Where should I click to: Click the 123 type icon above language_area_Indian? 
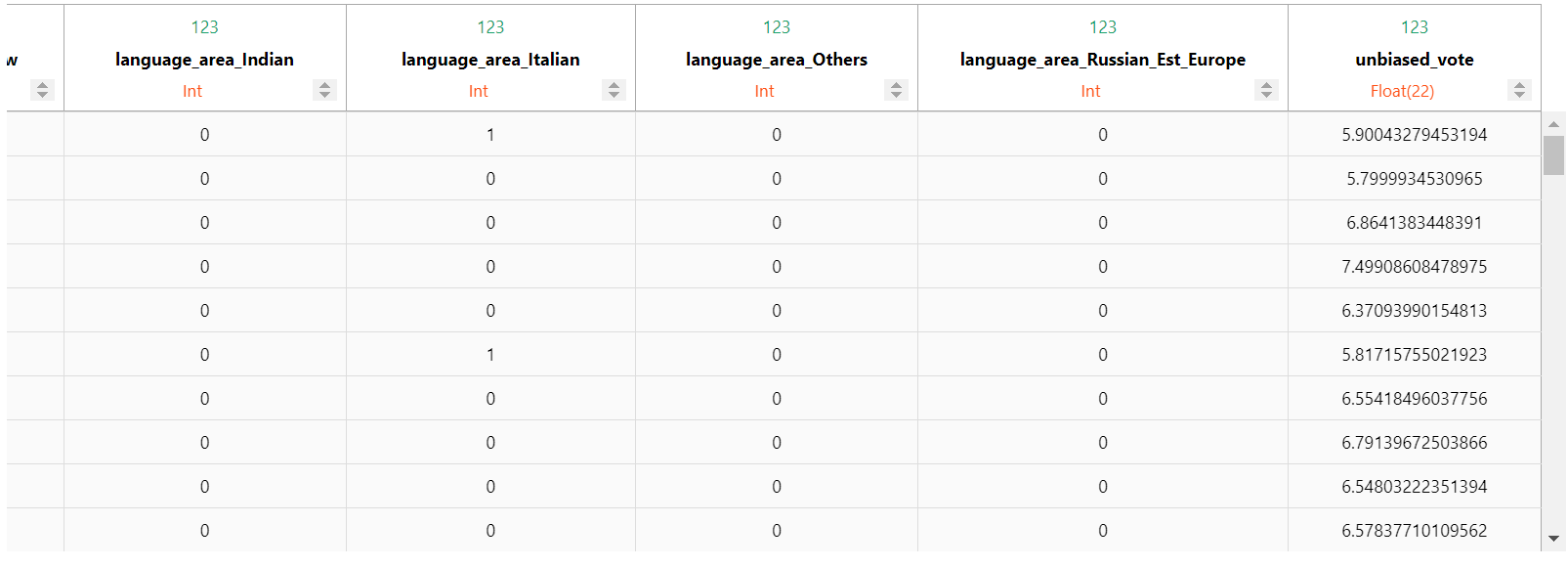click(204, 27)
